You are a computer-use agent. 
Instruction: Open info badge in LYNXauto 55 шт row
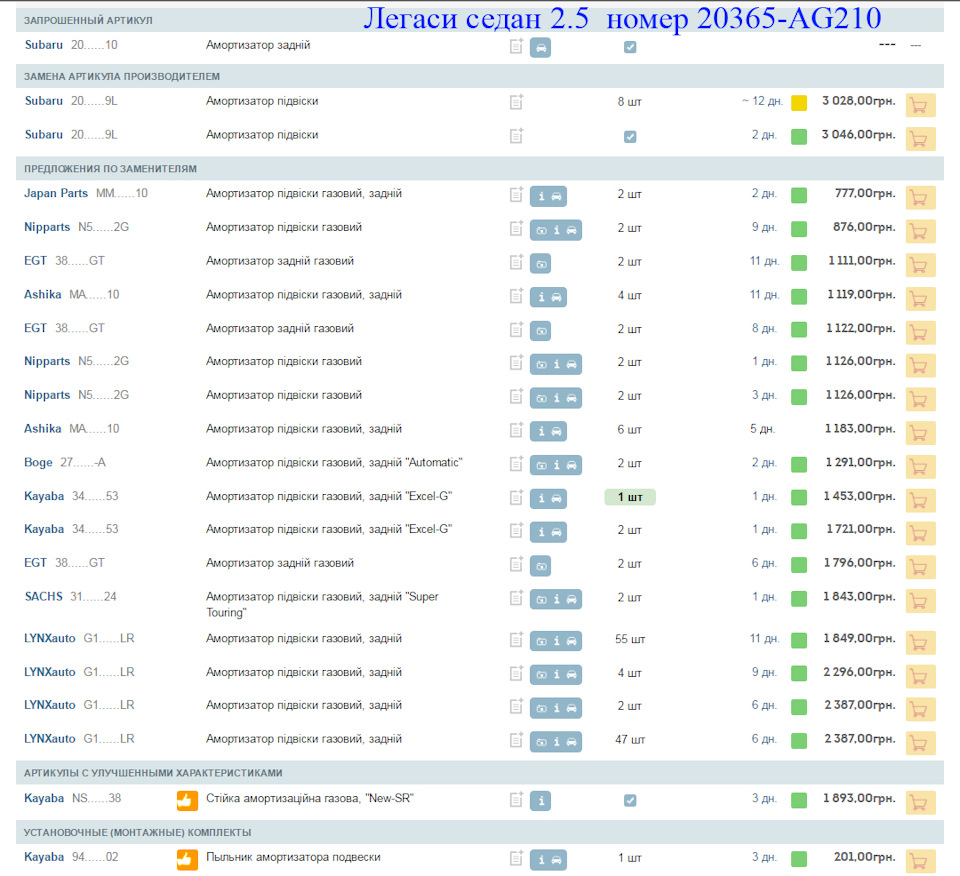(x=556, y=641)
